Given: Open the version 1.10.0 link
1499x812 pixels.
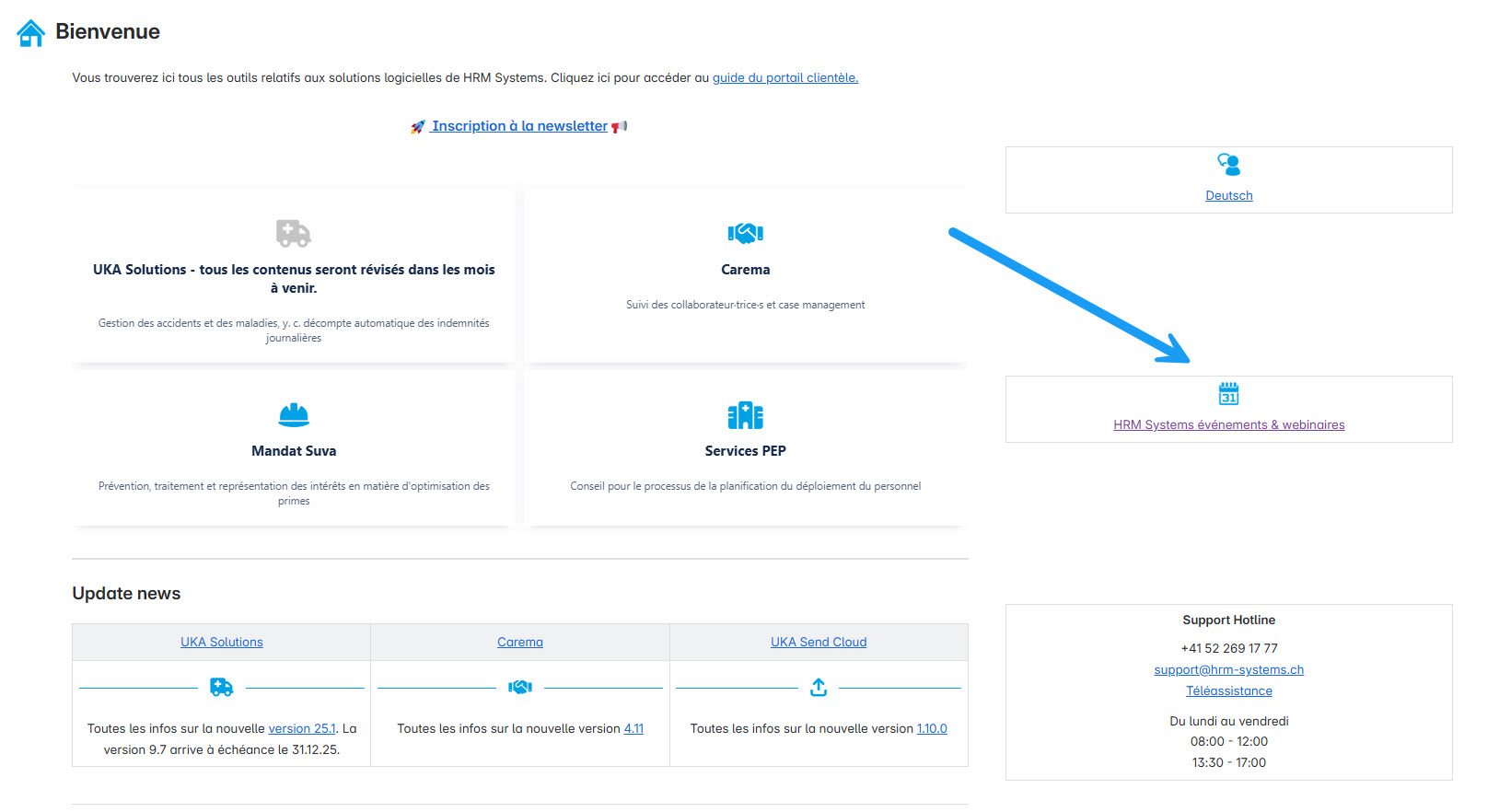Looking at the screenshot, I should 932,728.
